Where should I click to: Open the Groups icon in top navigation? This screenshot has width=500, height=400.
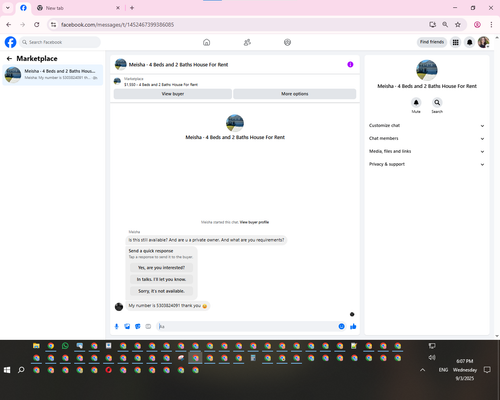[x=287, y=42]
